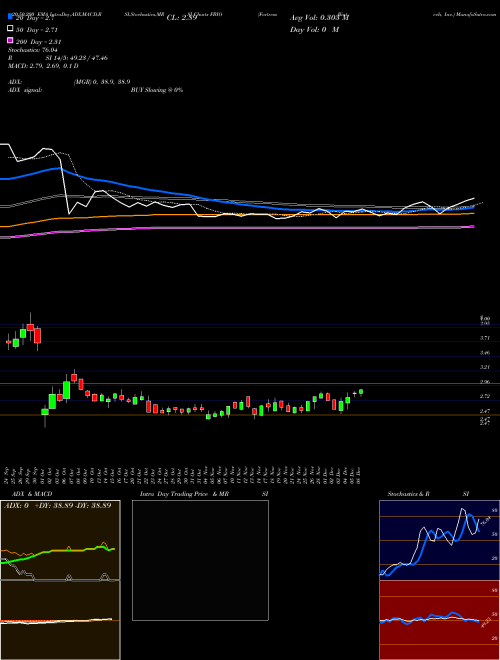Click the 'Stochastics & R' panel title
This screenshot has height=660, width=500.
(408, 494)
